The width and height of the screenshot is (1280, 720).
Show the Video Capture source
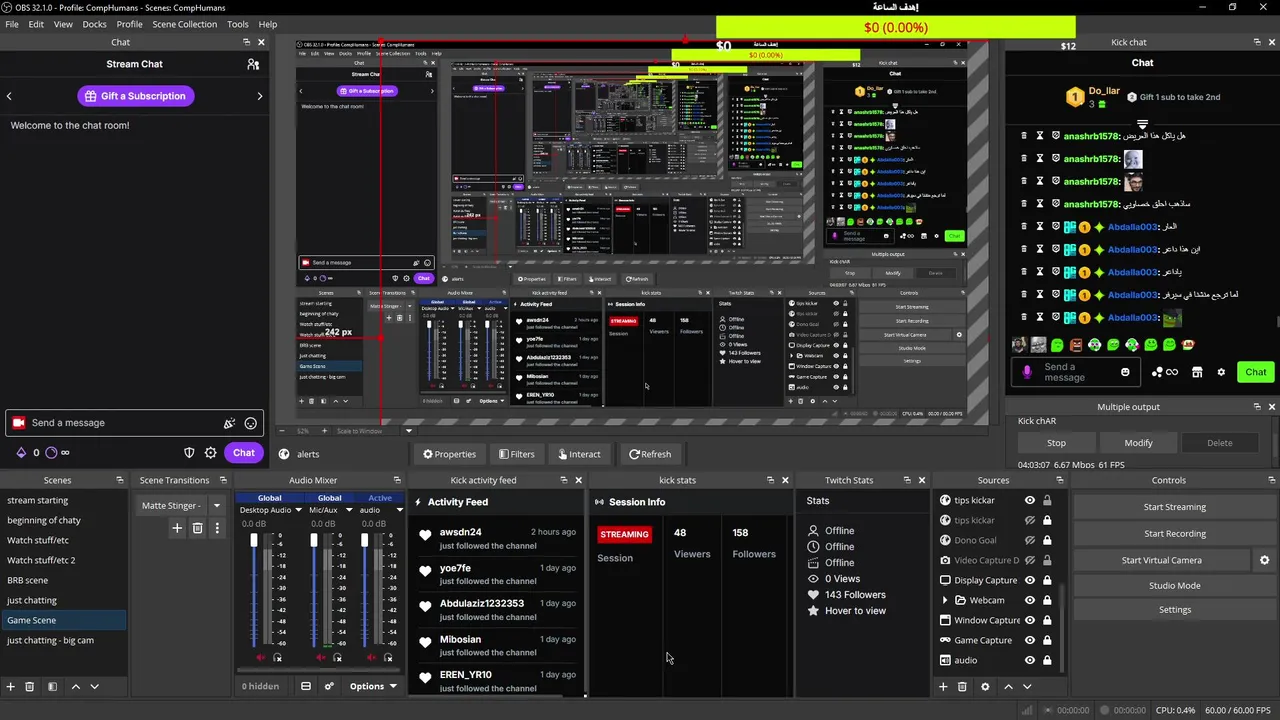1029,560
